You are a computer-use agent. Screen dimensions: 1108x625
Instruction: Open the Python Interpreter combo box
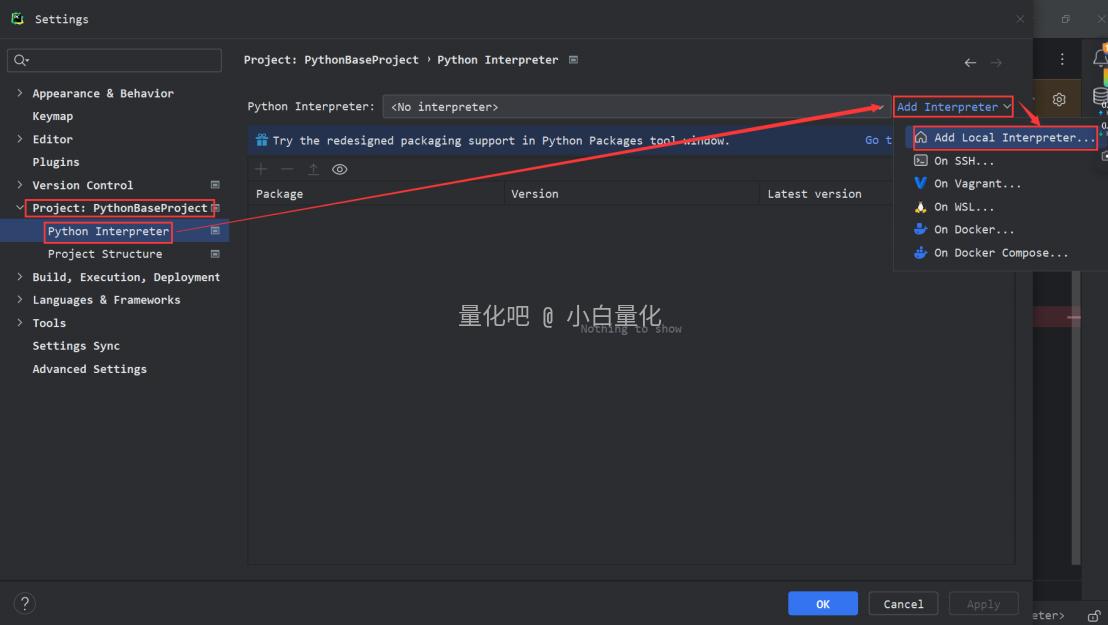pos(635,107)
